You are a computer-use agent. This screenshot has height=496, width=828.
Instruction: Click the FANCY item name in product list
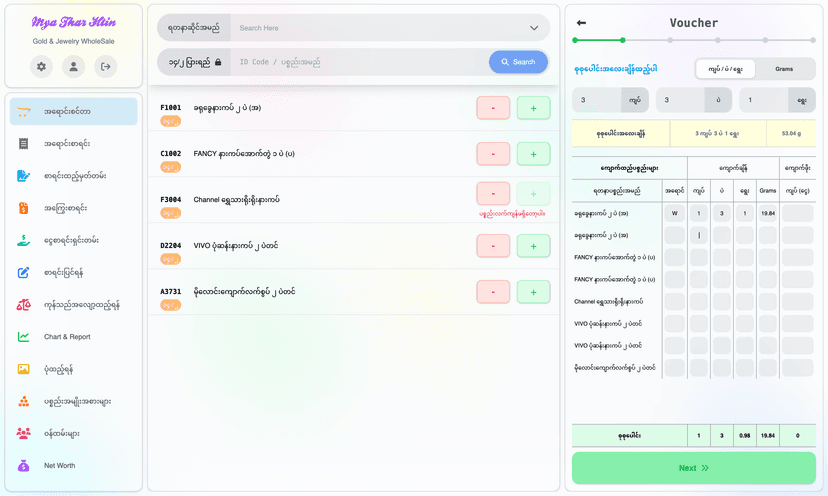[244, 154]
